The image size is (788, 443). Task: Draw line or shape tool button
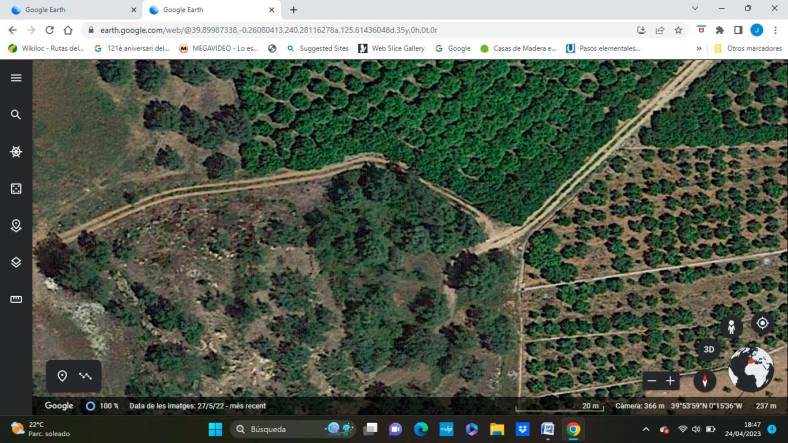pos(86,376)
